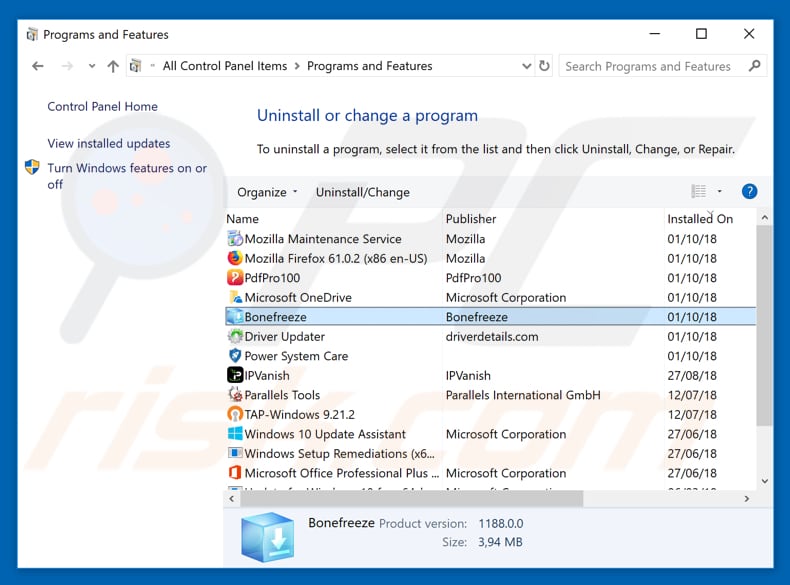Viewport: 790px width, 585px height.
Task: Open Control Panel Home link
Action: coord(102,106)
